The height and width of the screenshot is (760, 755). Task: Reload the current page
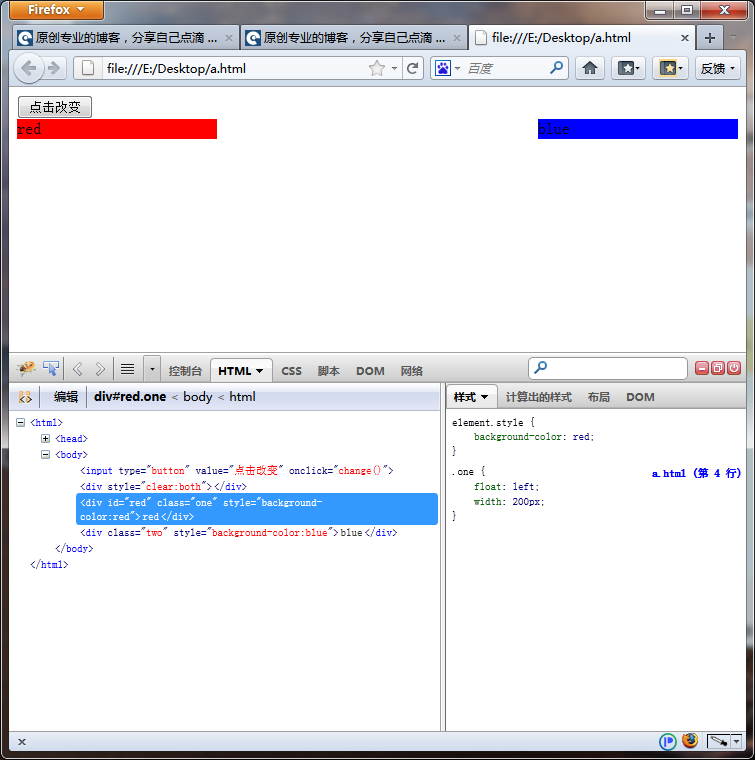coord(412,68)
